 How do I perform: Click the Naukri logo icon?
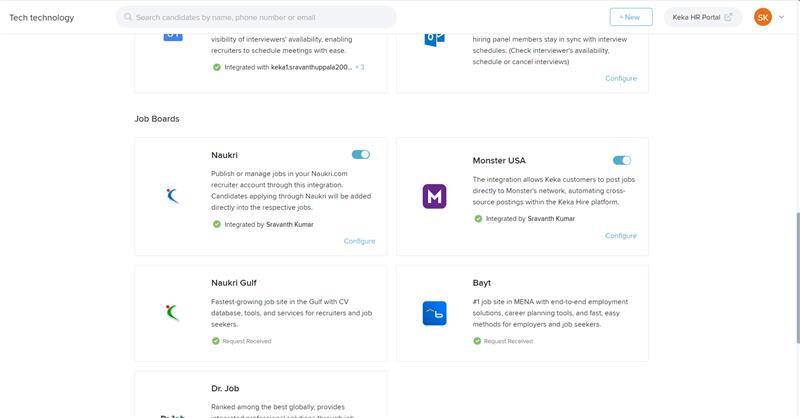[173, 195]
